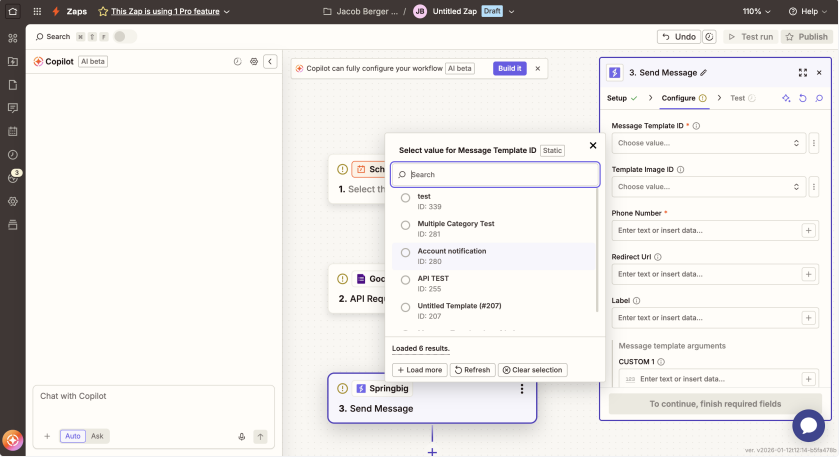Screen dimensions: 840x458
Task: Rename step with pencil icon
Action: coord(703,73)
